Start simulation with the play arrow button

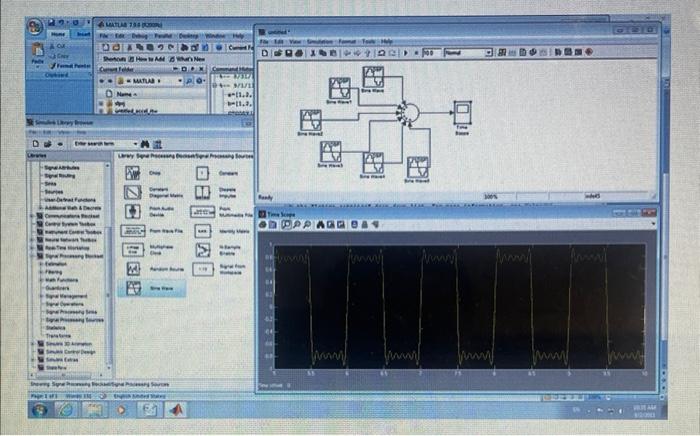pyautogui.click(x=406, y=53)
